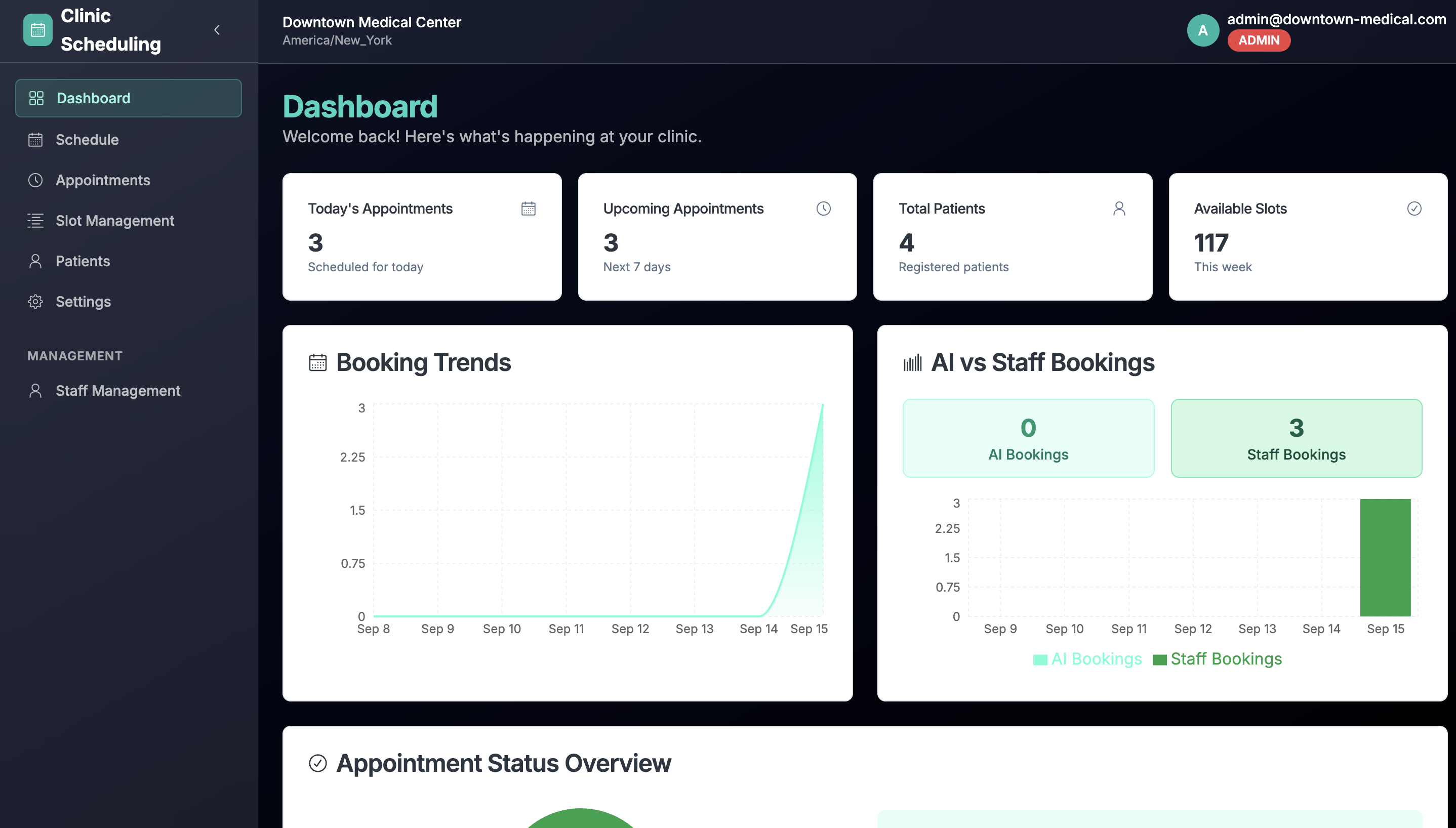
Task: Toggle AI Bookings series in chart legend
Action: (1087, 658)
